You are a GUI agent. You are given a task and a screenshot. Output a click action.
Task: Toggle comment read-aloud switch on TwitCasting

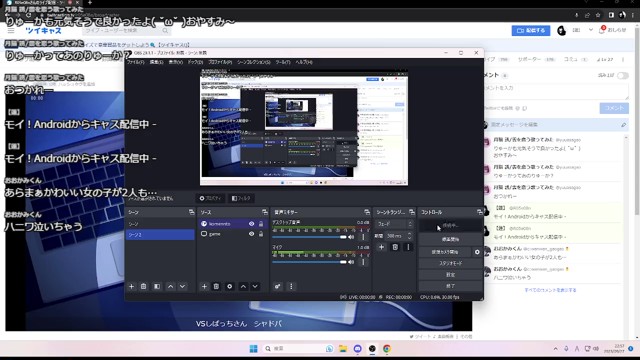click(x=622, y=76)
